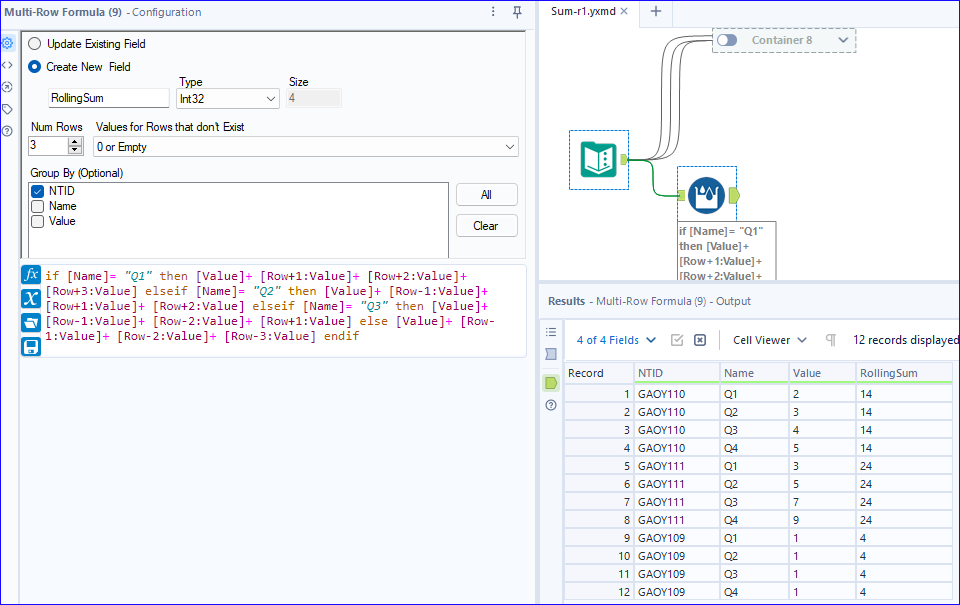Uncheck the NTID checkbox in Group By
This screenshot has width=960, height=605.
40,190
